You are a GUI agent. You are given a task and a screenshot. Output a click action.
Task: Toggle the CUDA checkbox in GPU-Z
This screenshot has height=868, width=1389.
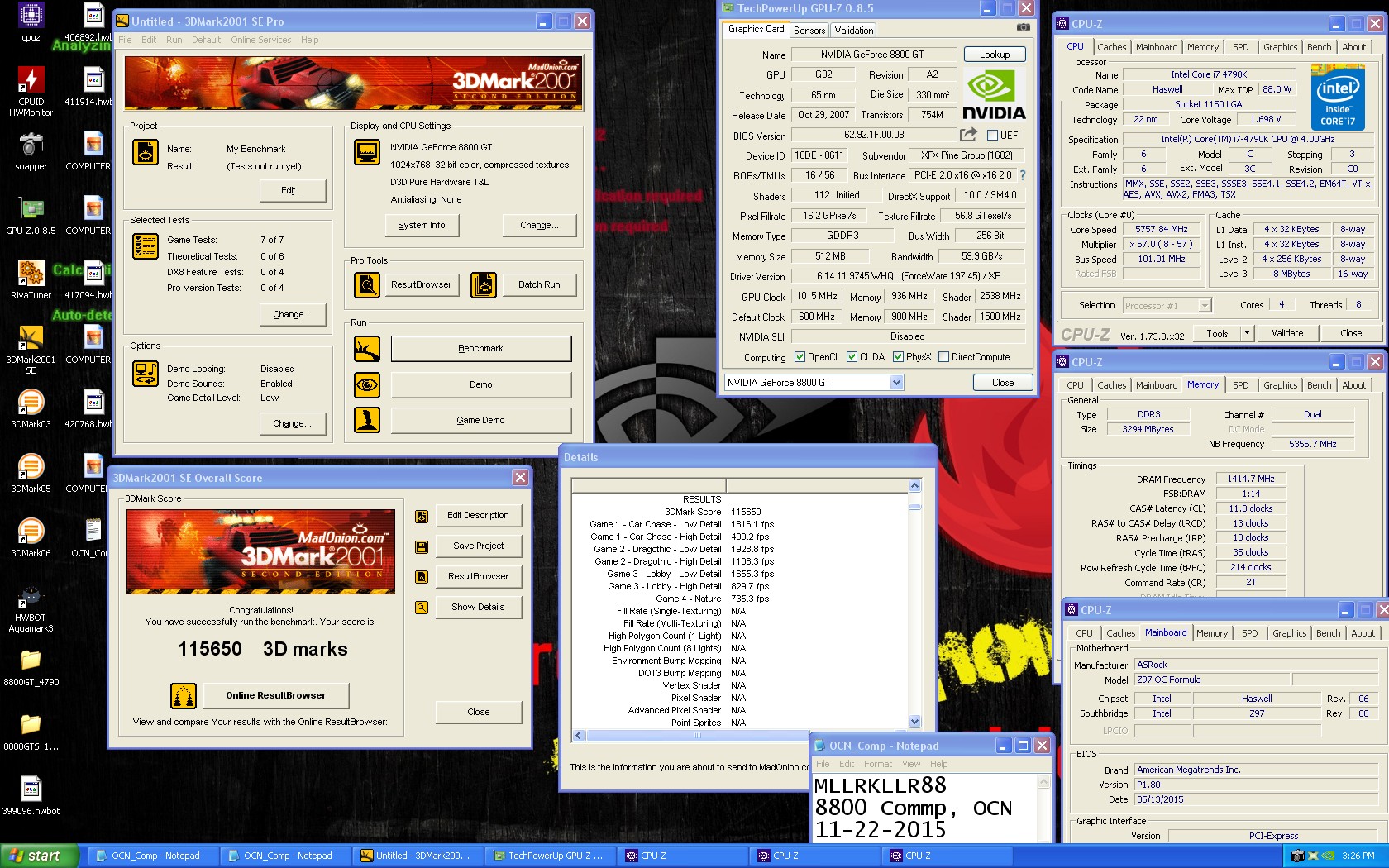coord(852,357)
